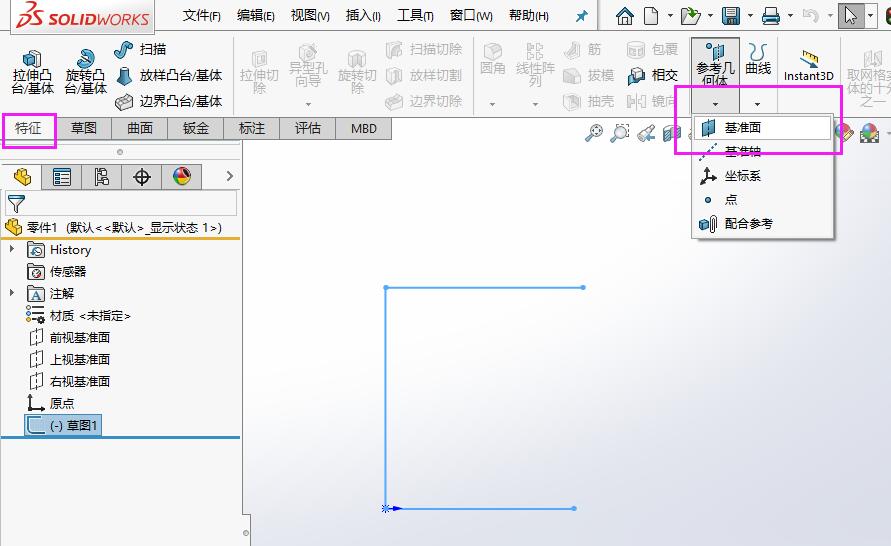The height and width of the screenshot is (546, 891).
Task: Open the PropertyManager tab icon
Action: pos(61,177)
